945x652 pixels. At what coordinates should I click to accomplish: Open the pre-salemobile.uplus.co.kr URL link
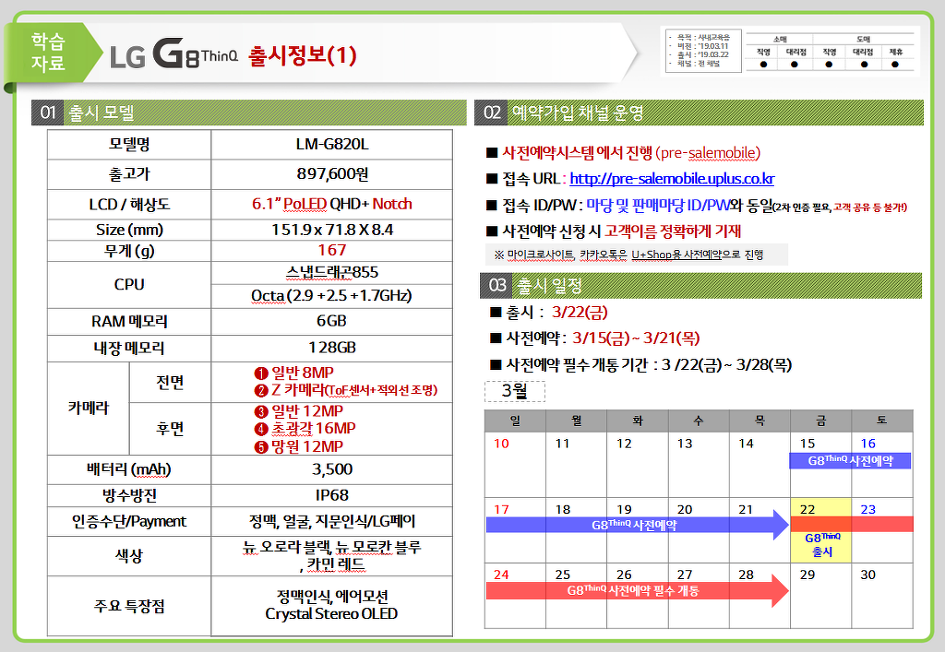[671, 179]
